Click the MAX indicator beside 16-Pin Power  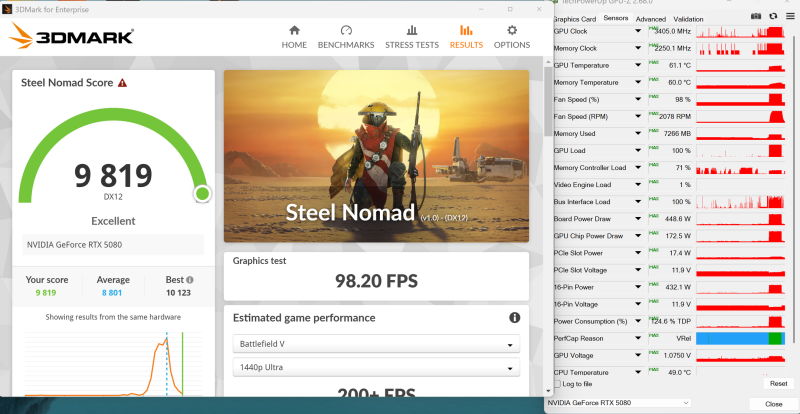click(653, 284)
